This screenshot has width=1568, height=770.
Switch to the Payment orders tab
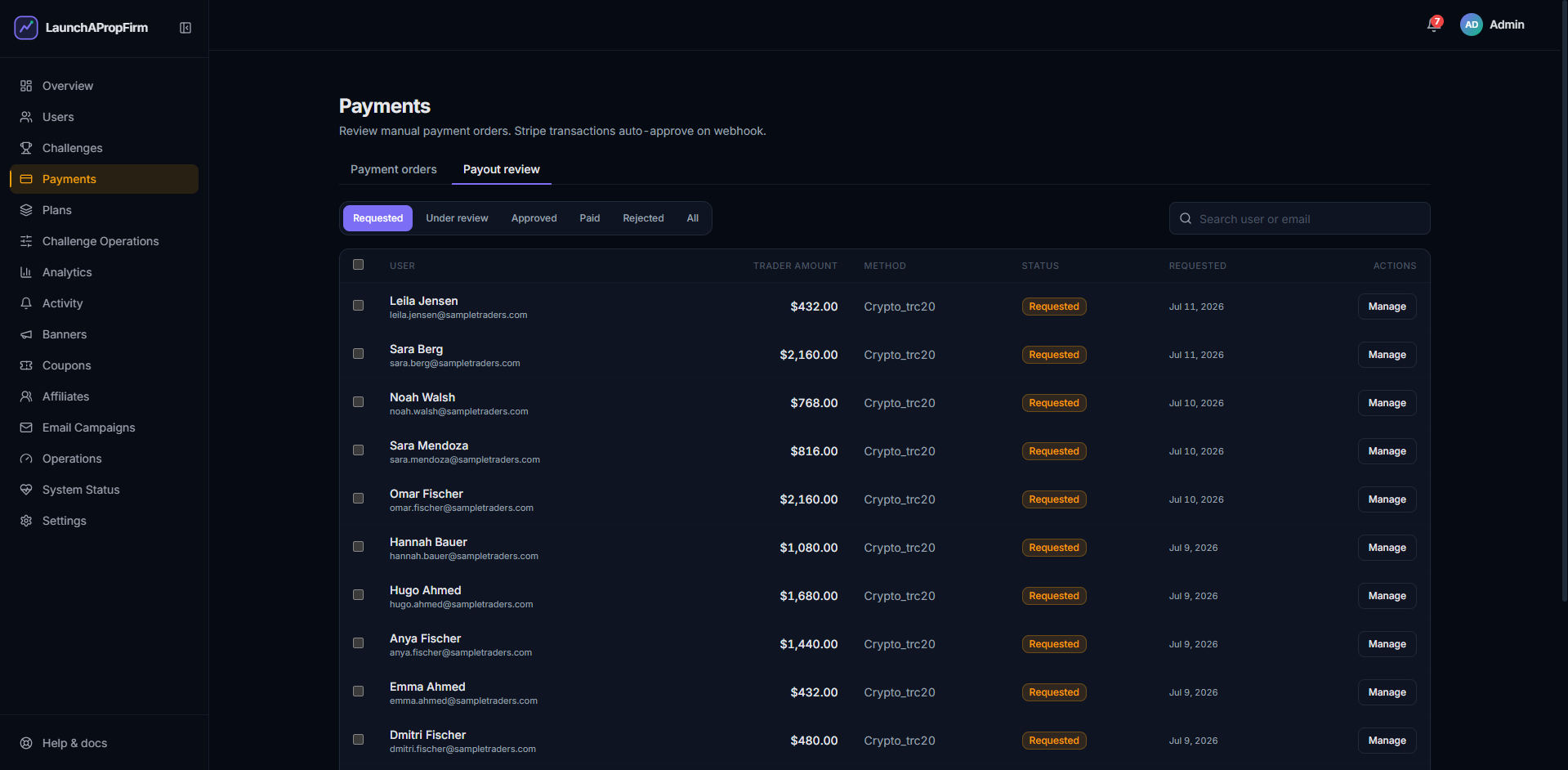point(394,169)
